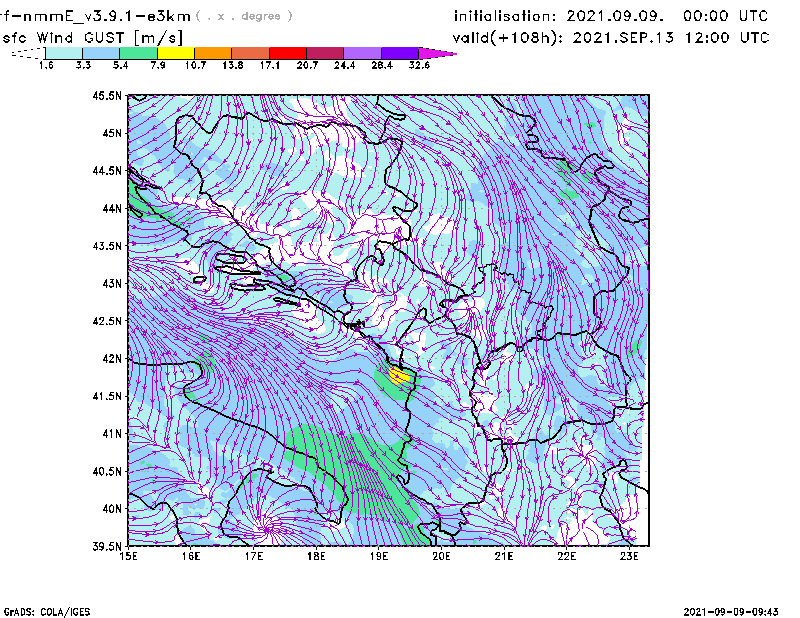Click the 'valid(+108h):' label

509,38
